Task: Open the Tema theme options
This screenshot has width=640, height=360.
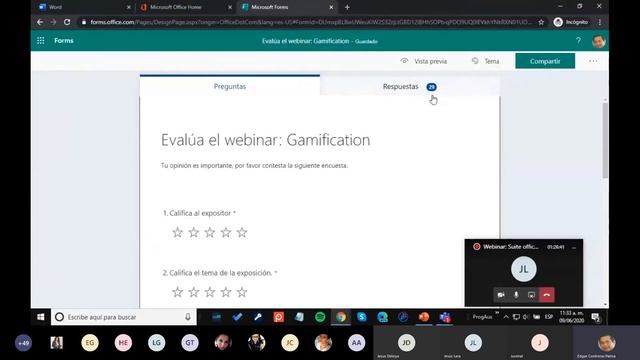Action: coord(486,61)
